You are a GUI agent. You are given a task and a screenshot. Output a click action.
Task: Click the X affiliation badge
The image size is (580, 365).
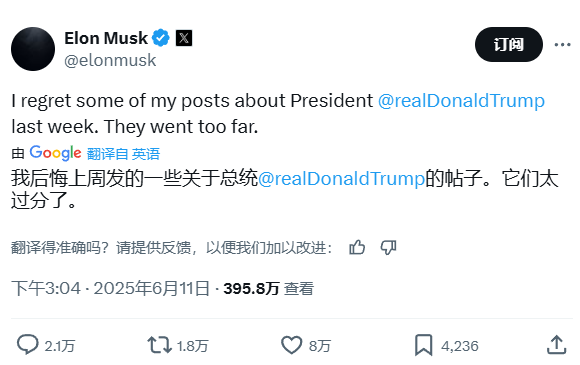[x=184, y=38]
